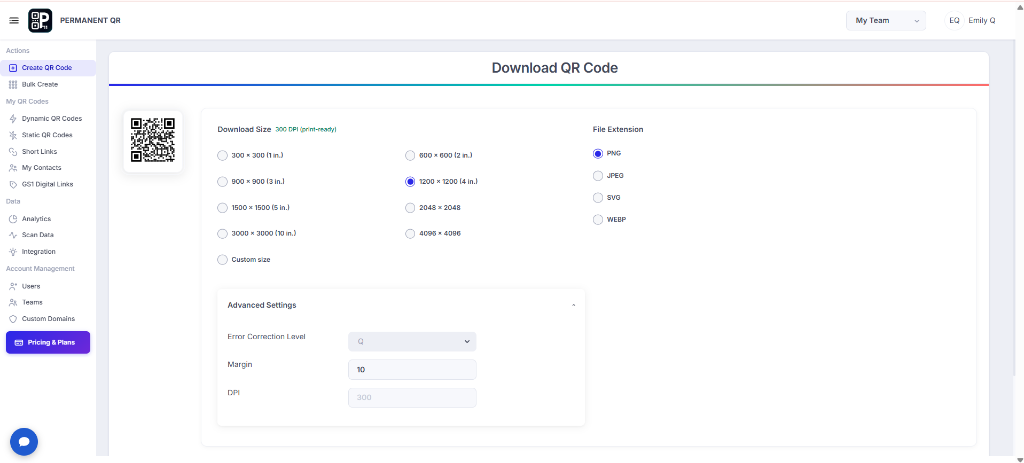The image size is (1024, 463).
Task: Click the PERMANENT QR brand text
Action: tap(90, 21)
